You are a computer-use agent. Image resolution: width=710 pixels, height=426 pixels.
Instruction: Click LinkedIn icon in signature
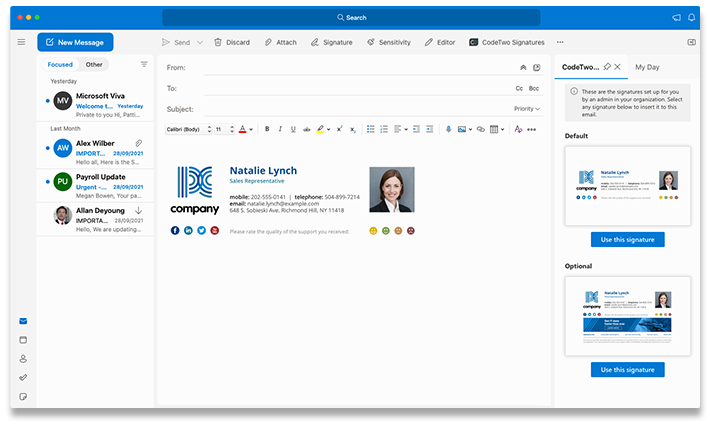pyautogui.click(x=188, y=230)
